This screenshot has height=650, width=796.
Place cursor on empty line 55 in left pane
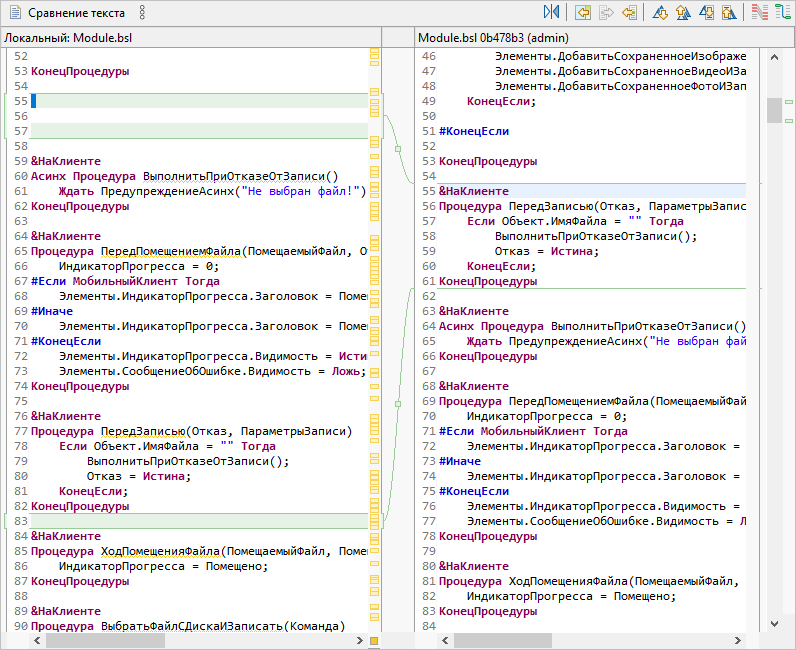(x=150, y=101)
